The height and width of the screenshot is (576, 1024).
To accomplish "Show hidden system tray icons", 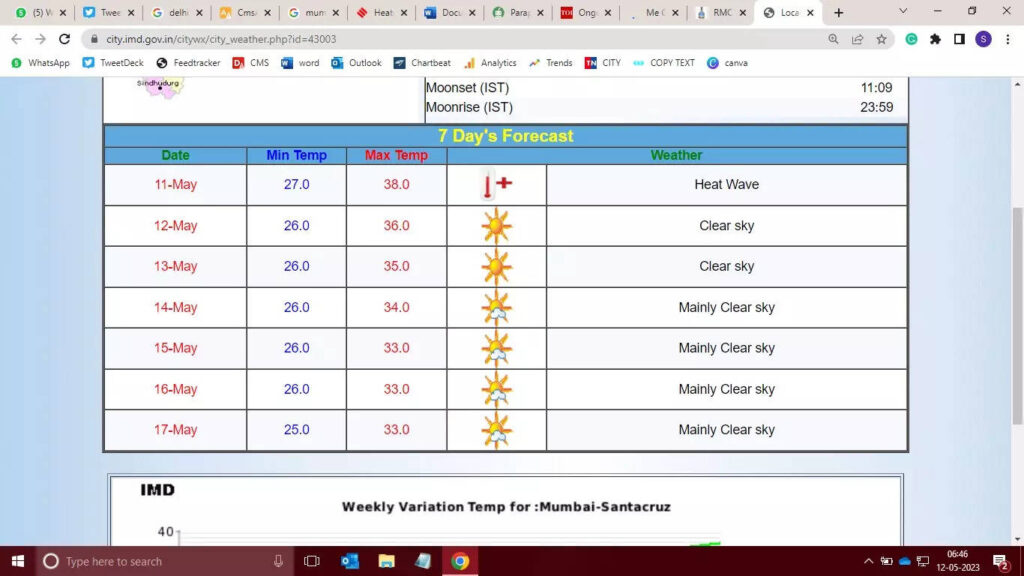I will pyautogui.click(x=868, y=561).
